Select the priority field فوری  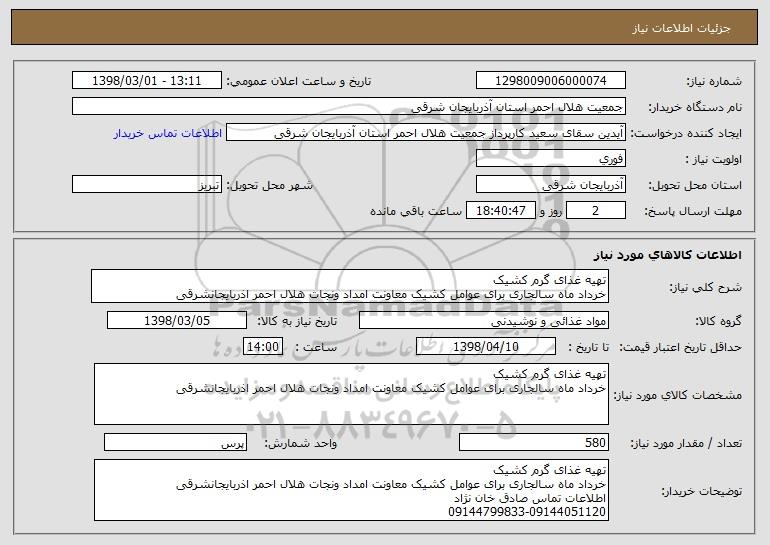(550, 159)
